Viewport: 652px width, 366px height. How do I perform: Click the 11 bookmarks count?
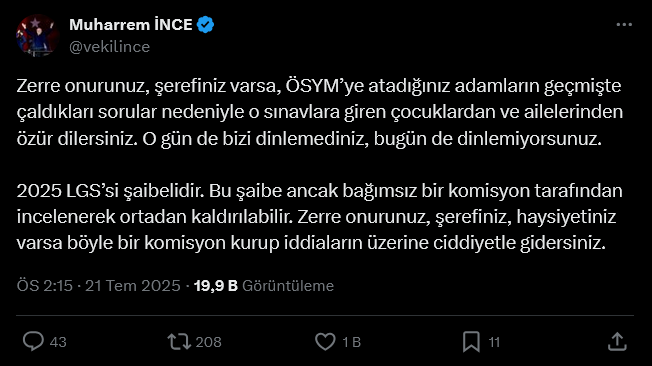[x=494, y=342]
